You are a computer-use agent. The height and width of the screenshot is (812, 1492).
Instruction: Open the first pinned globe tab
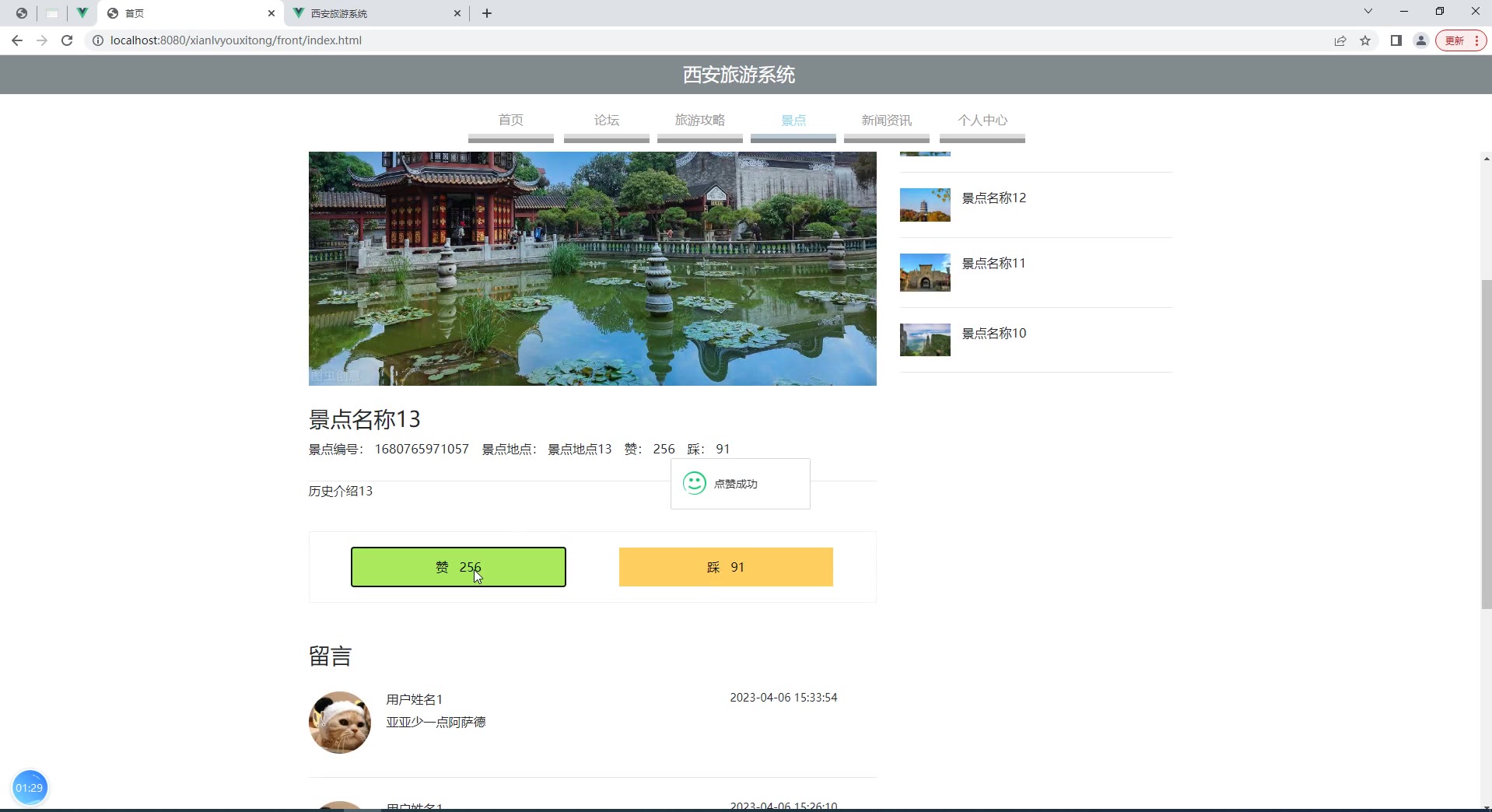22,13
